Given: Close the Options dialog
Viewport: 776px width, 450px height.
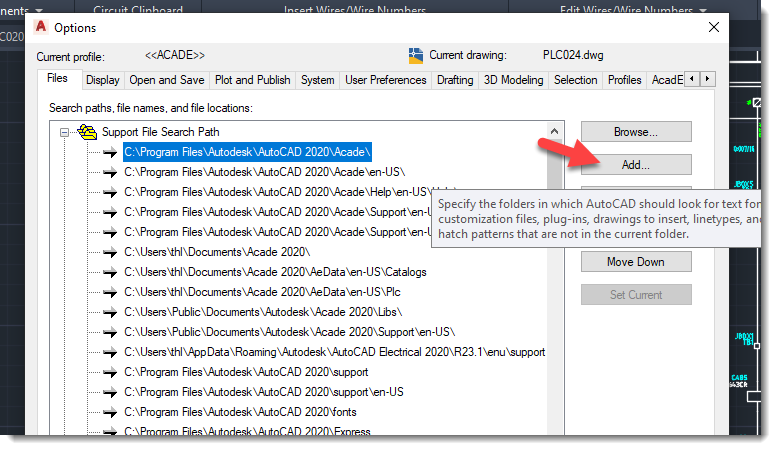Looking at the screenshot, I should pos(712,27).
